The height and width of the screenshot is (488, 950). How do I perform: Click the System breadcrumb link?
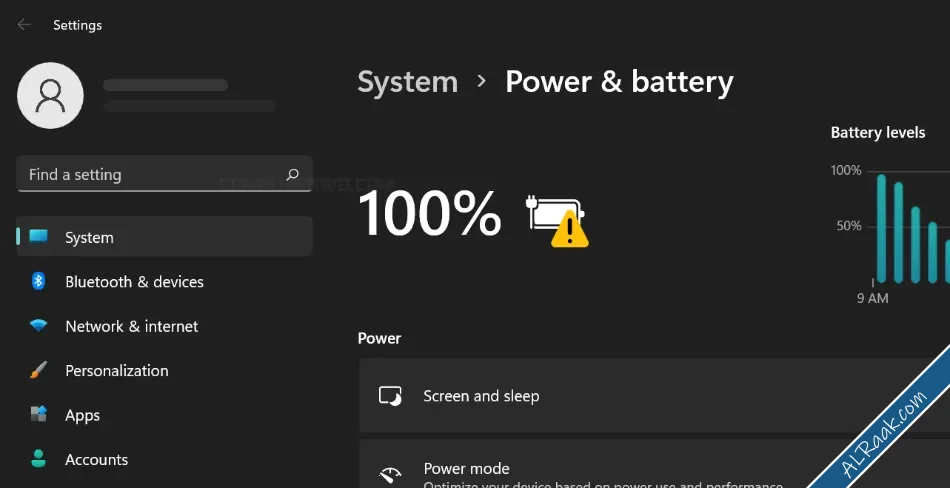tap(408, 82)
